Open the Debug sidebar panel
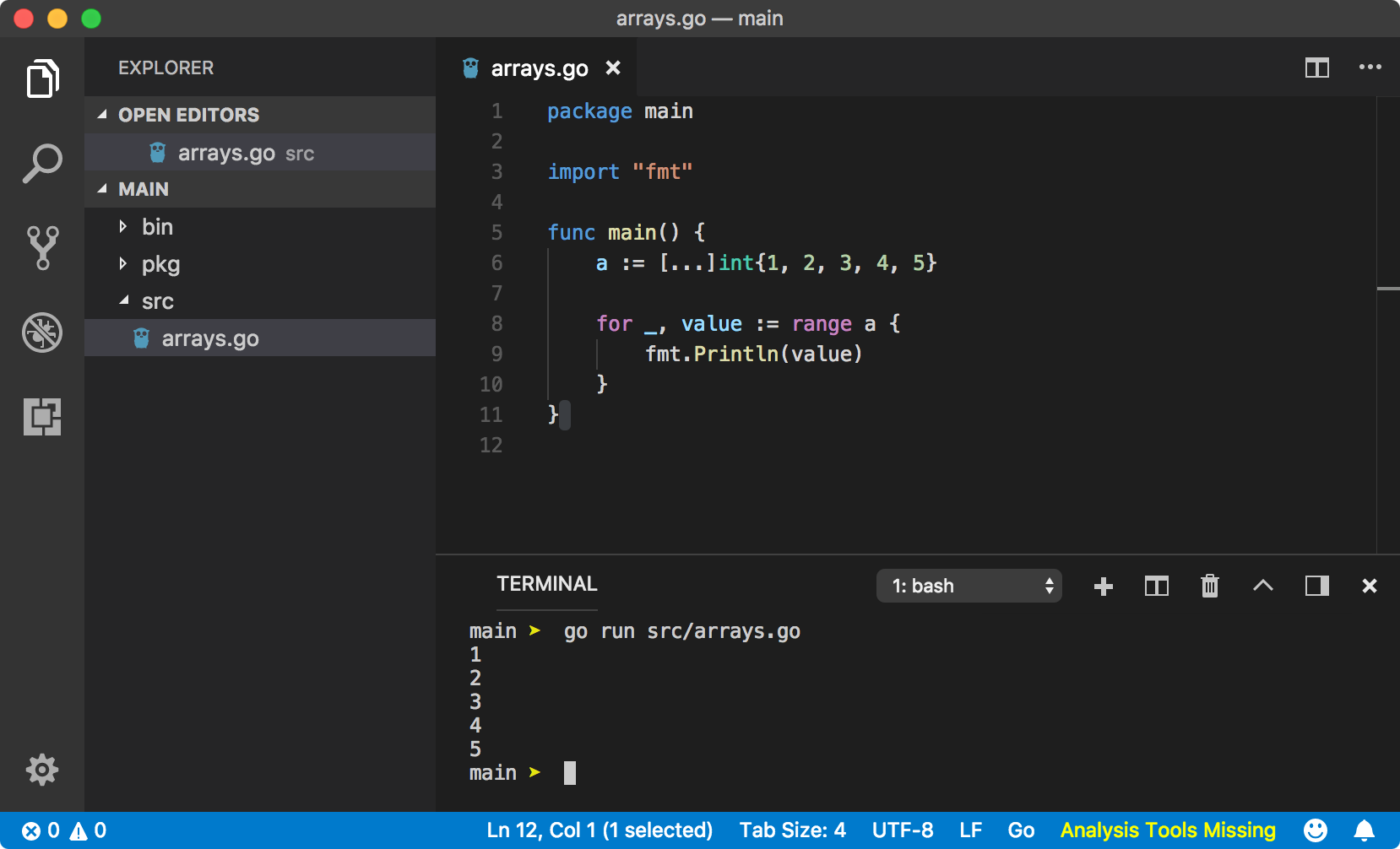 [42, 333]
